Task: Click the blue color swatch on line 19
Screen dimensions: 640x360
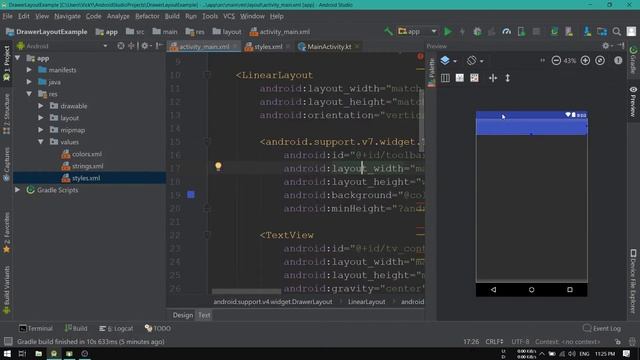Action: [x=191, y=195]
